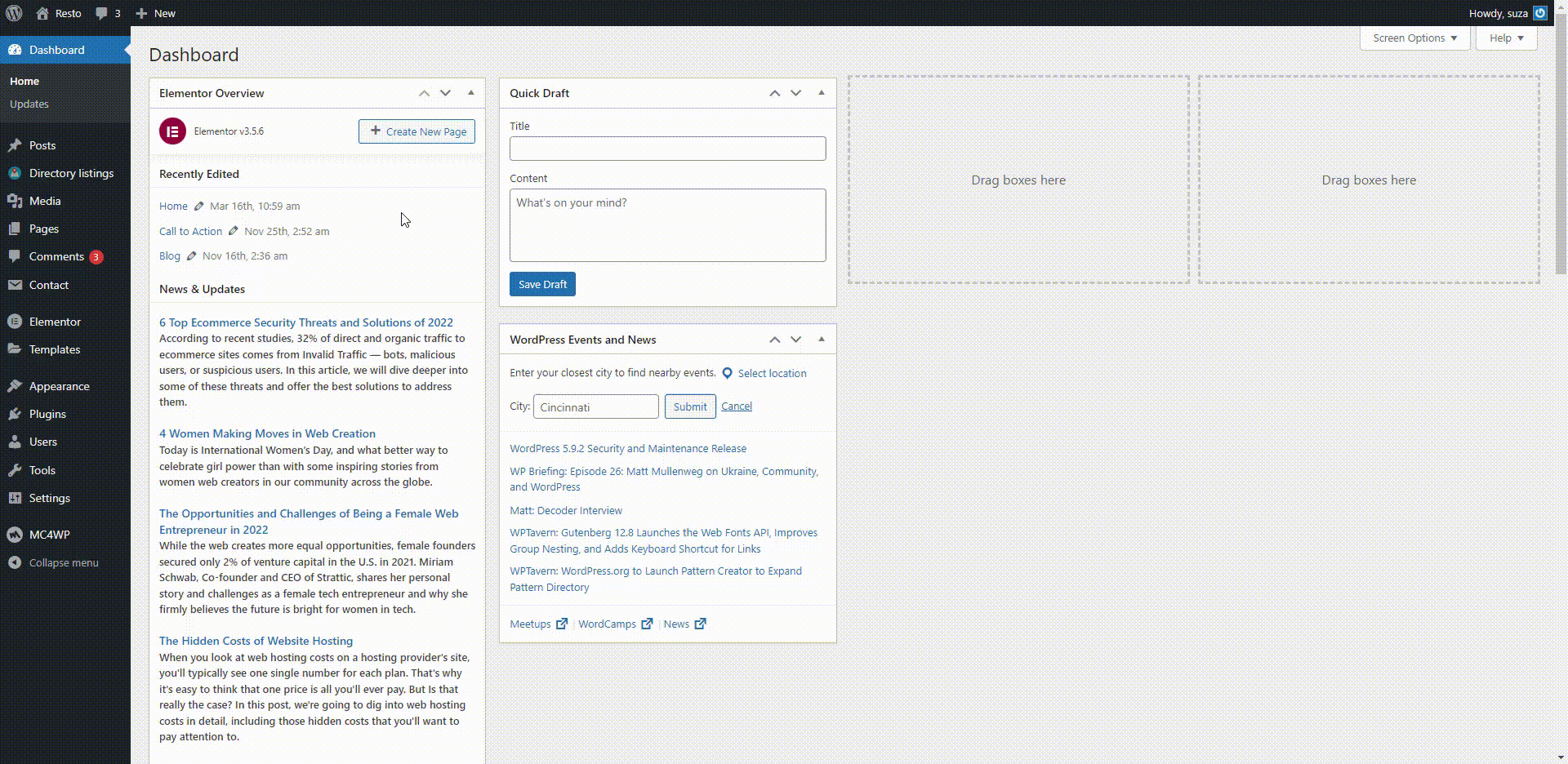This screenshot has height=764, width=1568.
Task: Click user avatar icon beside Howdy, suza
Action: click(1539, 13)
